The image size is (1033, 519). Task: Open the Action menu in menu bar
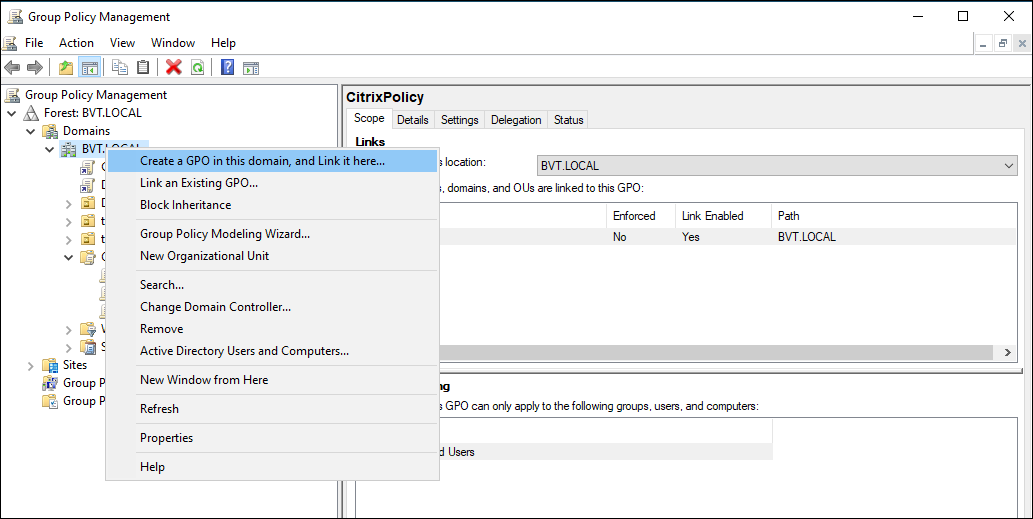[x=76, y=43]
